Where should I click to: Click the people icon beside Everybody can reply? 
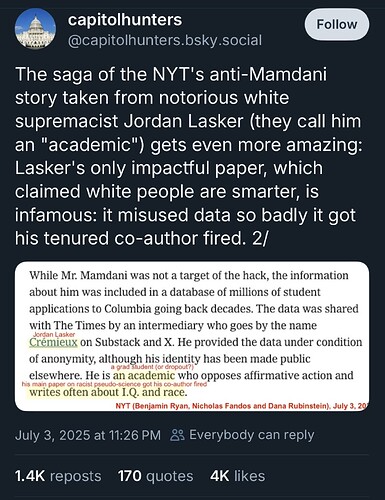(x=177, y=435)
